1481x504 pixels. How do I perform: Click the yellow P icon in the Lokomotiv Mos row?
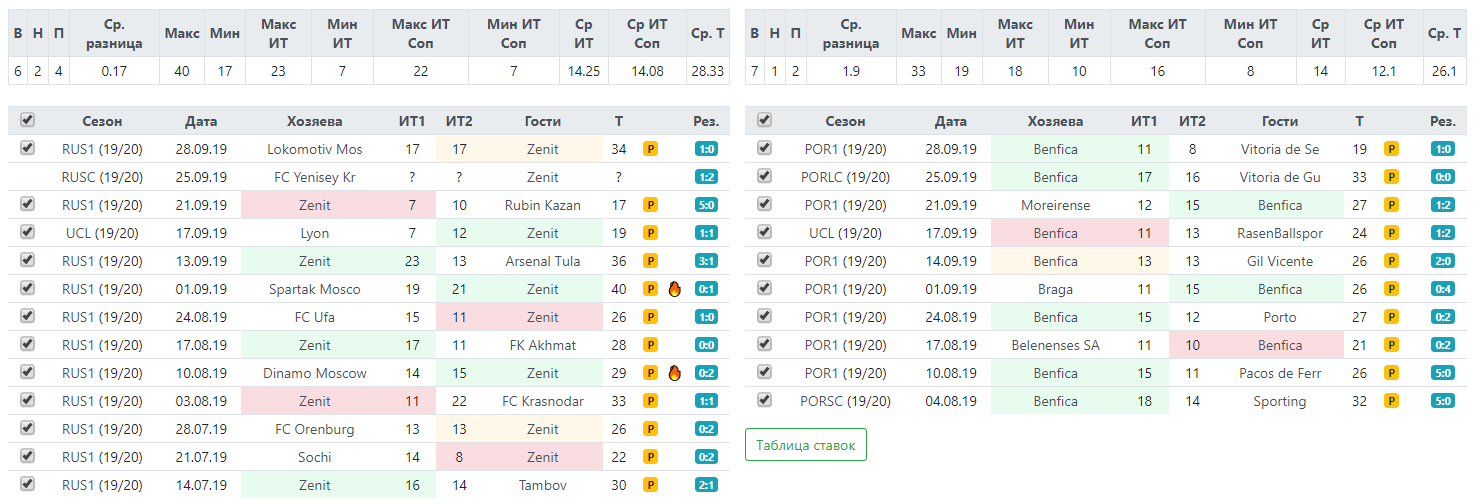650,149
